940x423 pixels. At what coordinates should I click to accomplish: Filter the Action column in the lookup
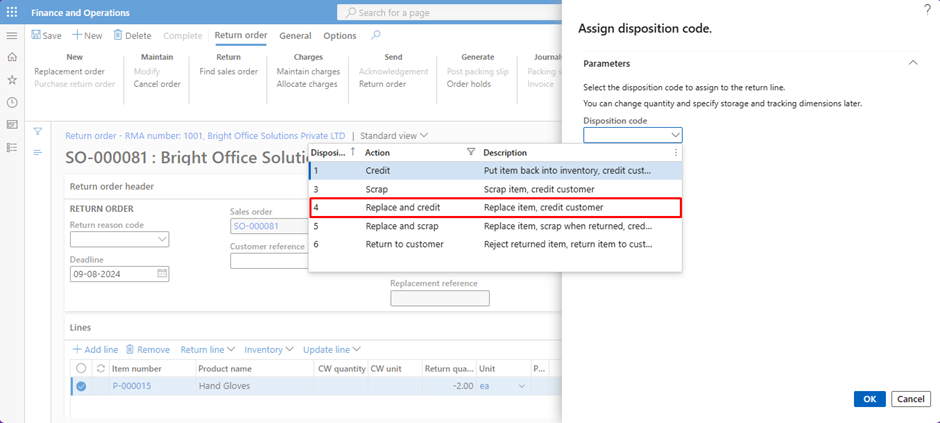(x=471, y=153)
